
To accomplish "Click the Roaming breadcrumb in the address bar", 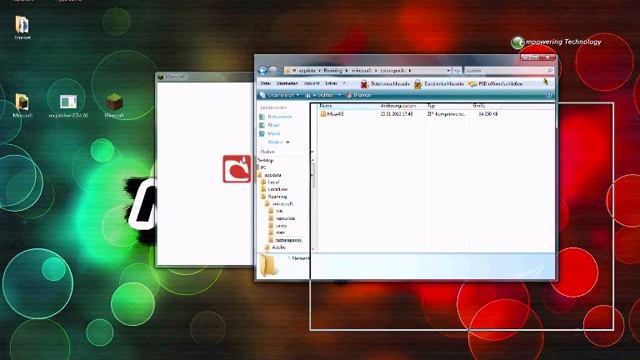I will [x=333, y=71].
